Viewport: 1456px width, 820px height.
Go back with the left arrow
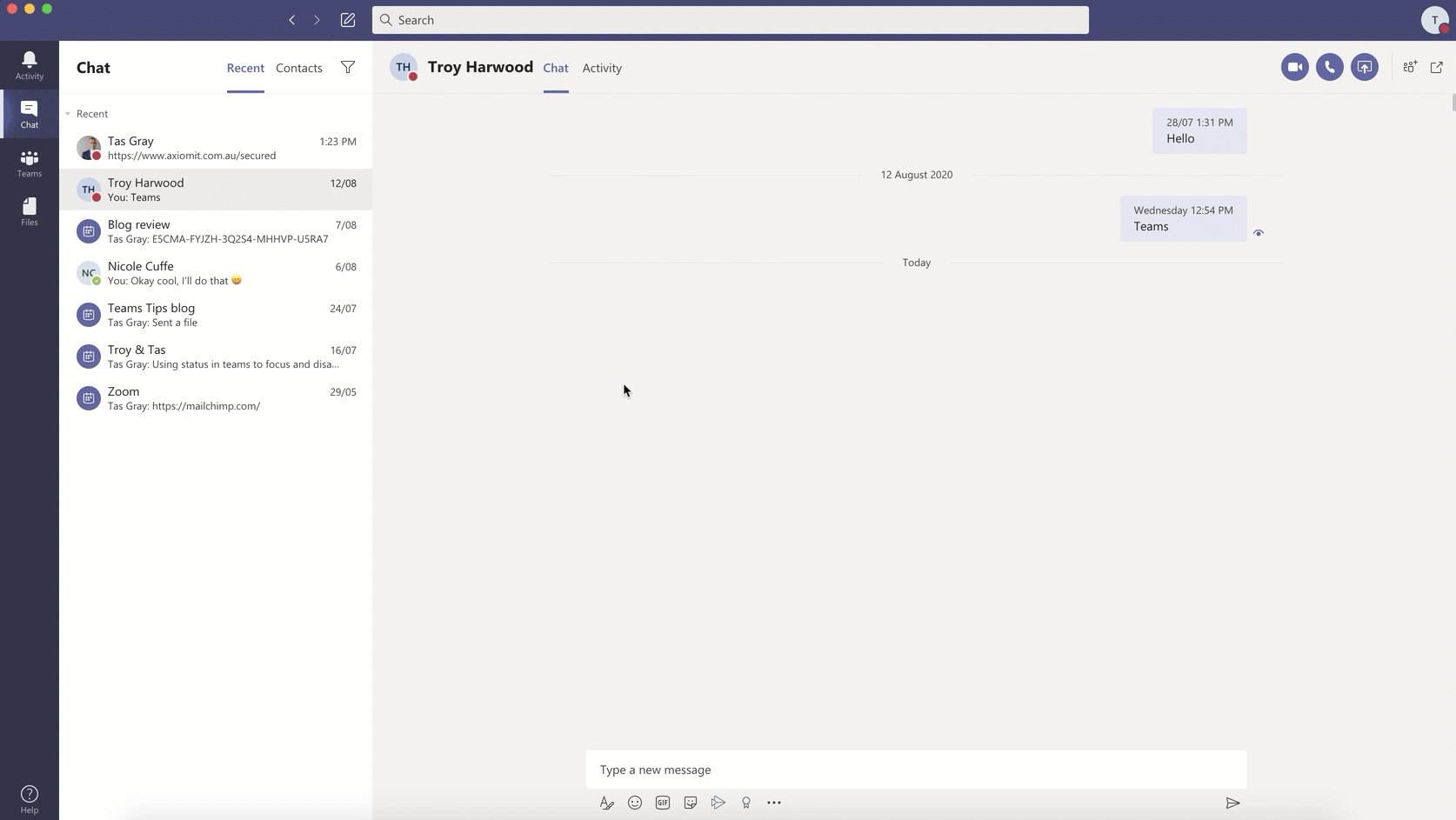tap(292, 20)
